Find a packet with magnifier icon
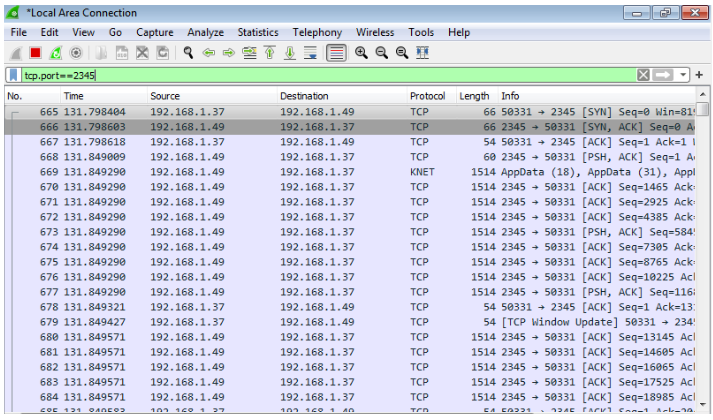The width and height of the screenshot is (713, 420). (188, 53)
